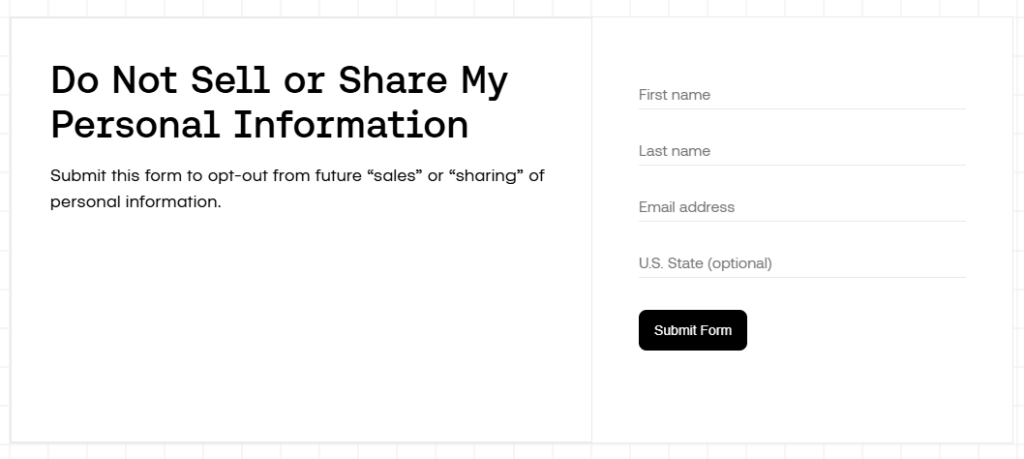Click the empty area below Submit Form button

pyautogui.click(x=800, y=395)
